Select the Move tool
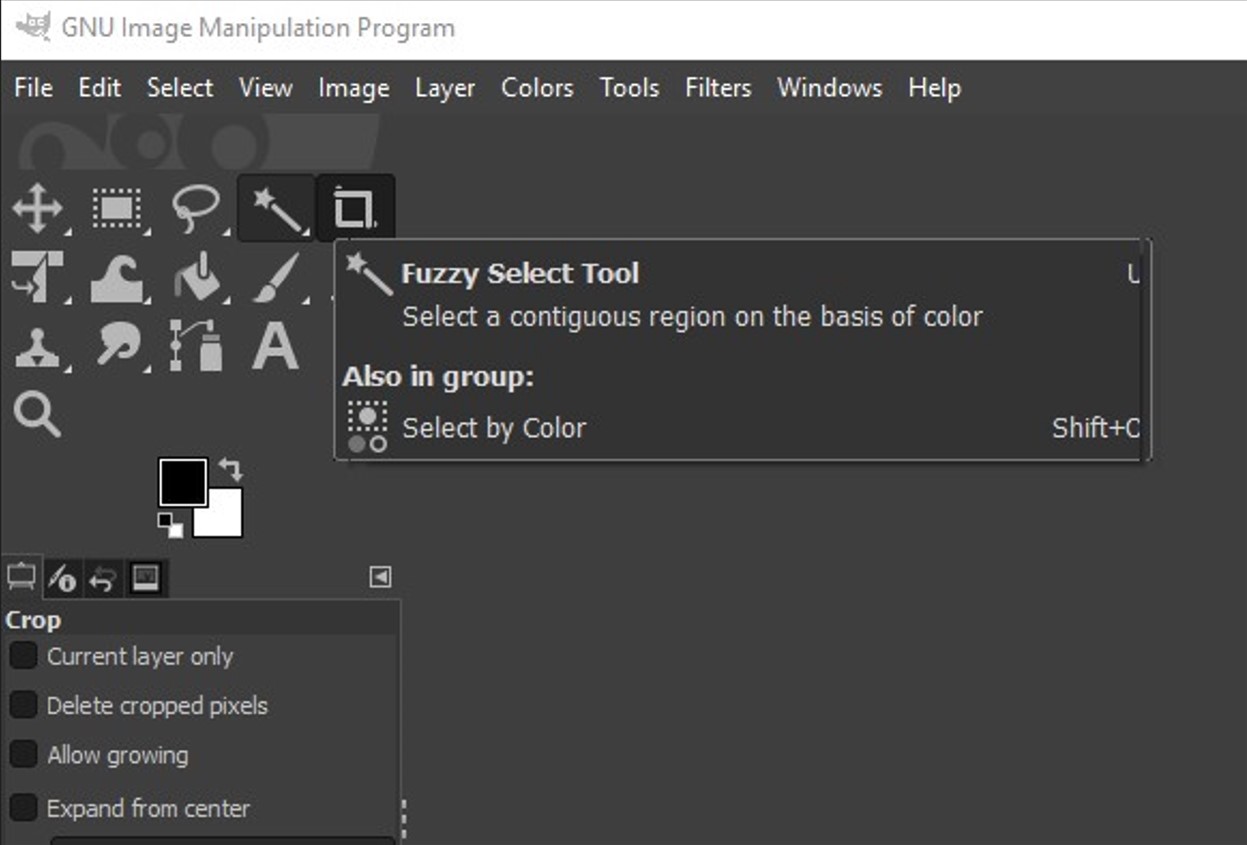The width and height of the screenshot is (1247, 845). (37, 209)
